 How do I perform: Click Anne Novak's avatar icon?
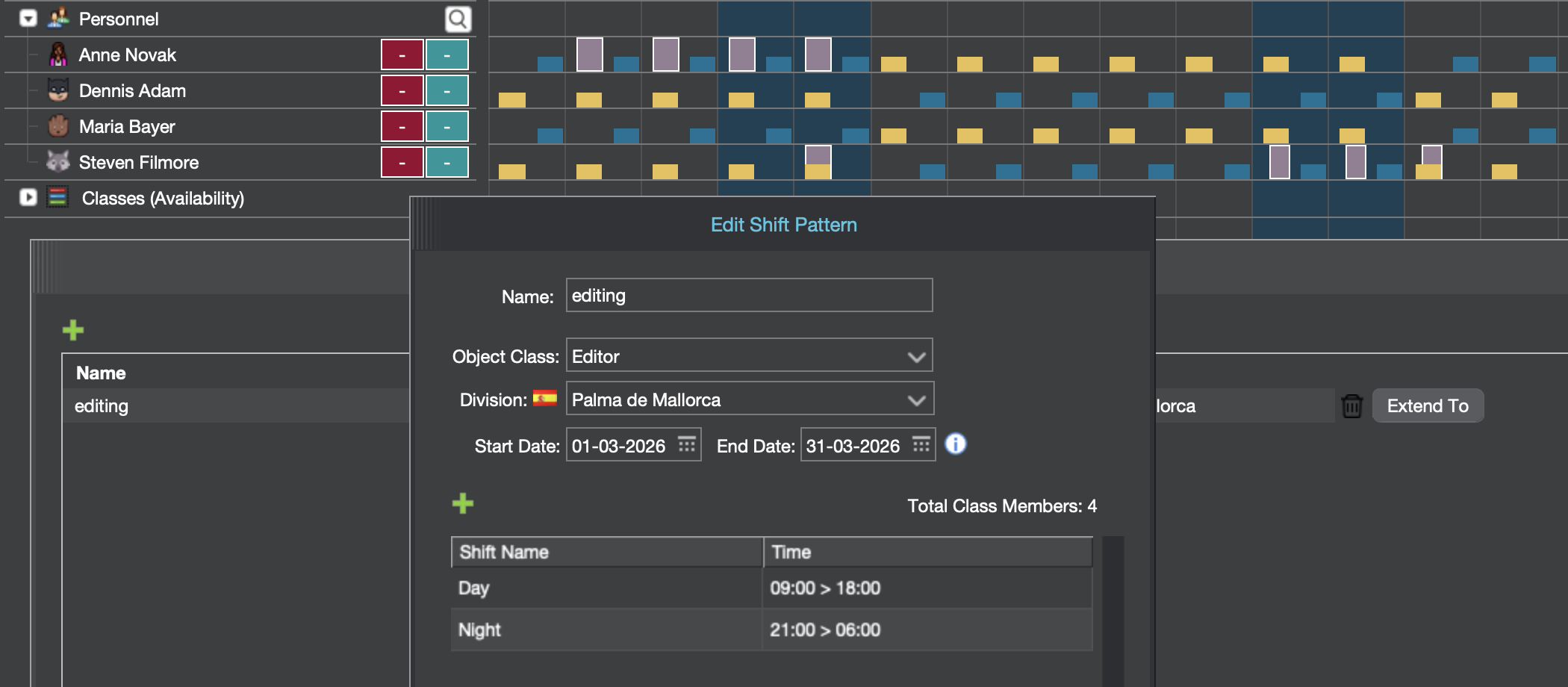coord(58,55)
